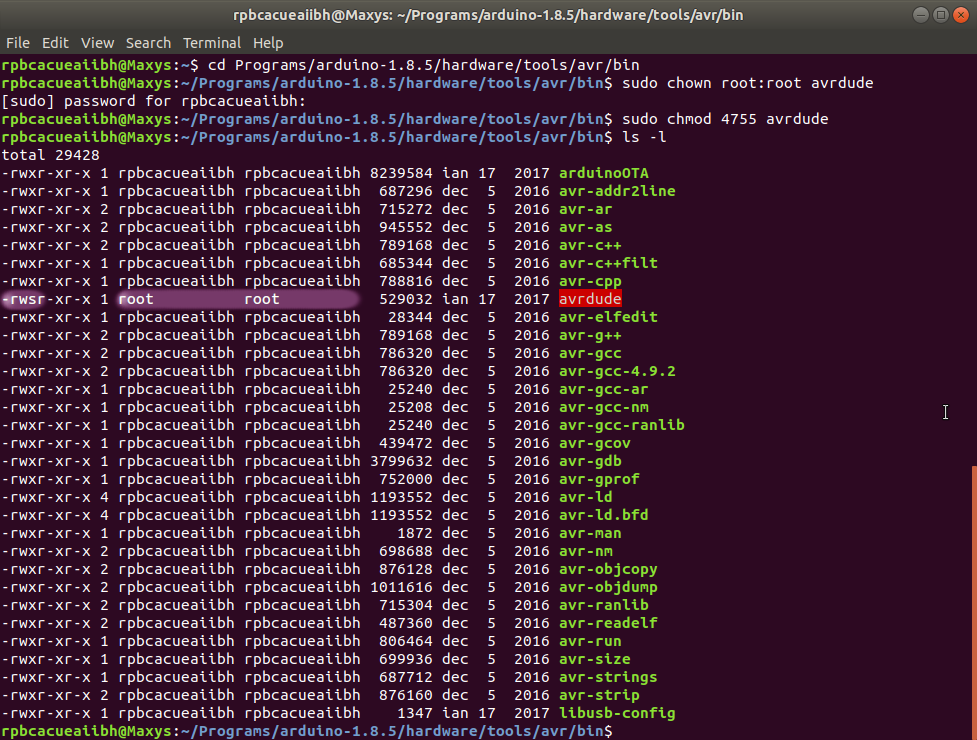Click the window title bar text
This screenshot has width=977, height=740.
tap(488, 14)
